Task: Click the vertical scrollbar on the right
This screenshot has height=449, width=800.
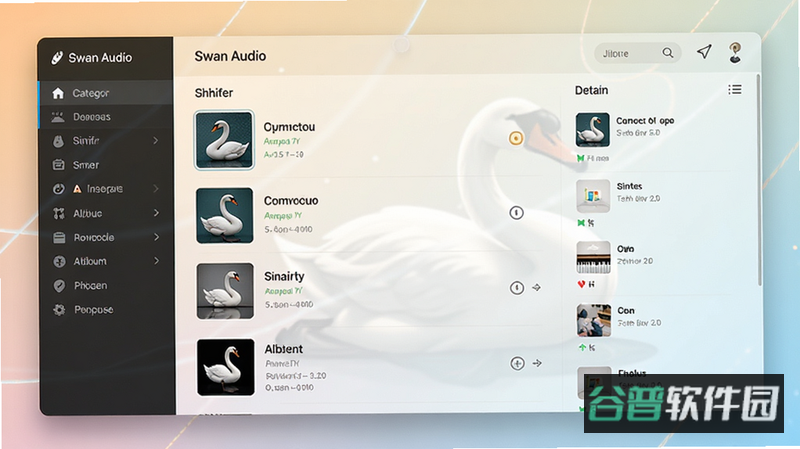Action: coord(759,180)
